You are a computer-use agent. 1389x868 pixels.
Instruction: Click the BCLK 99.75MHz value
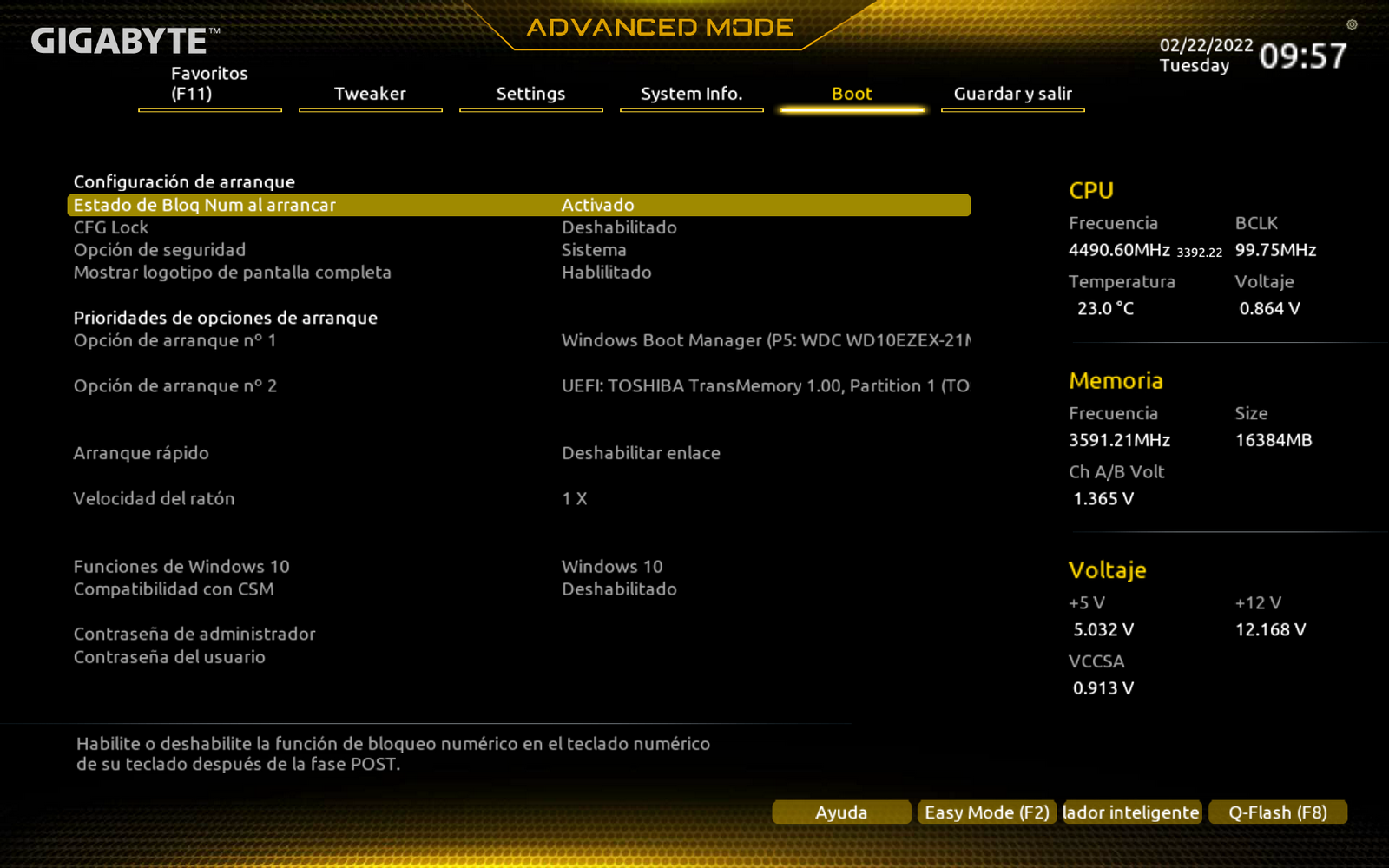[1275, 250]
